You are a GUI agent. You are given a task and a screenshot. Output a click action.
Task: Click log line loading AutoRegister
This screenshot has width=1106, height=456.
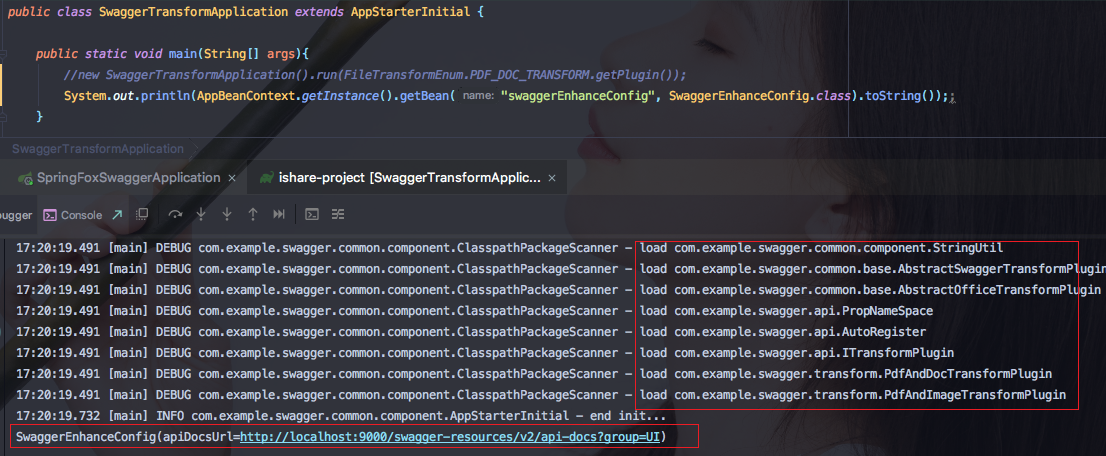(x=470, y=332)
